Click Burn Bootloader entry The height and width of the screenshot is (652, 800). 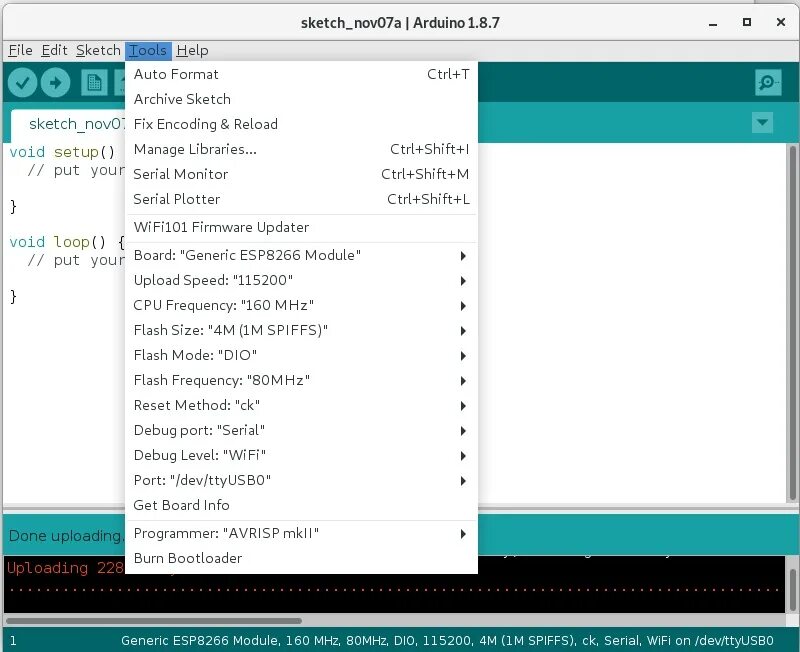(301, 559)
